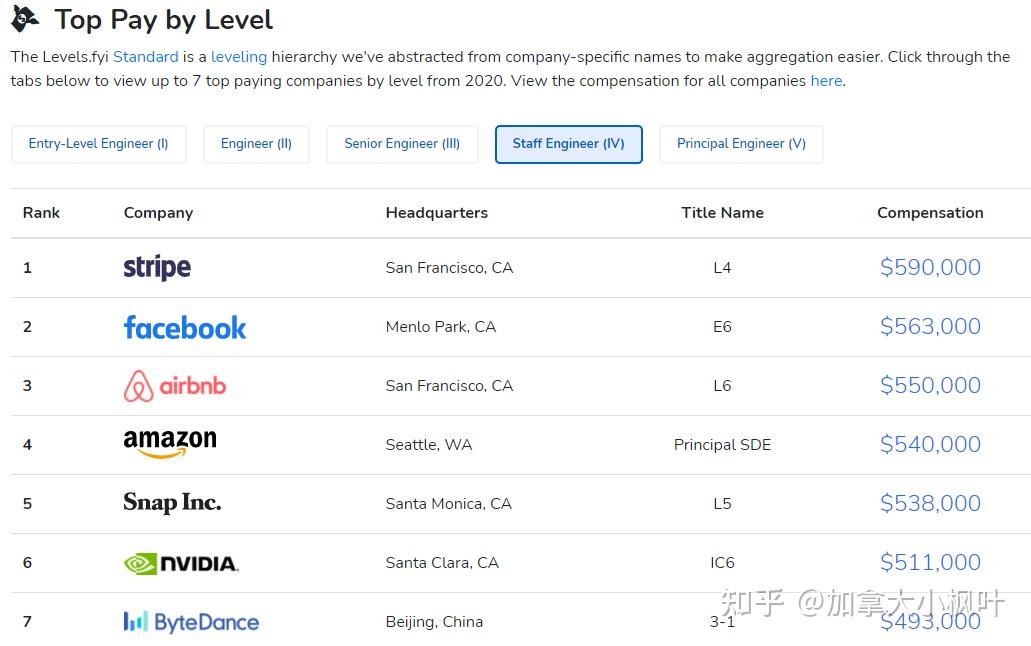The image size is (1031, 646).
Task: Select the Amazon logo
Action: point(170,443)
